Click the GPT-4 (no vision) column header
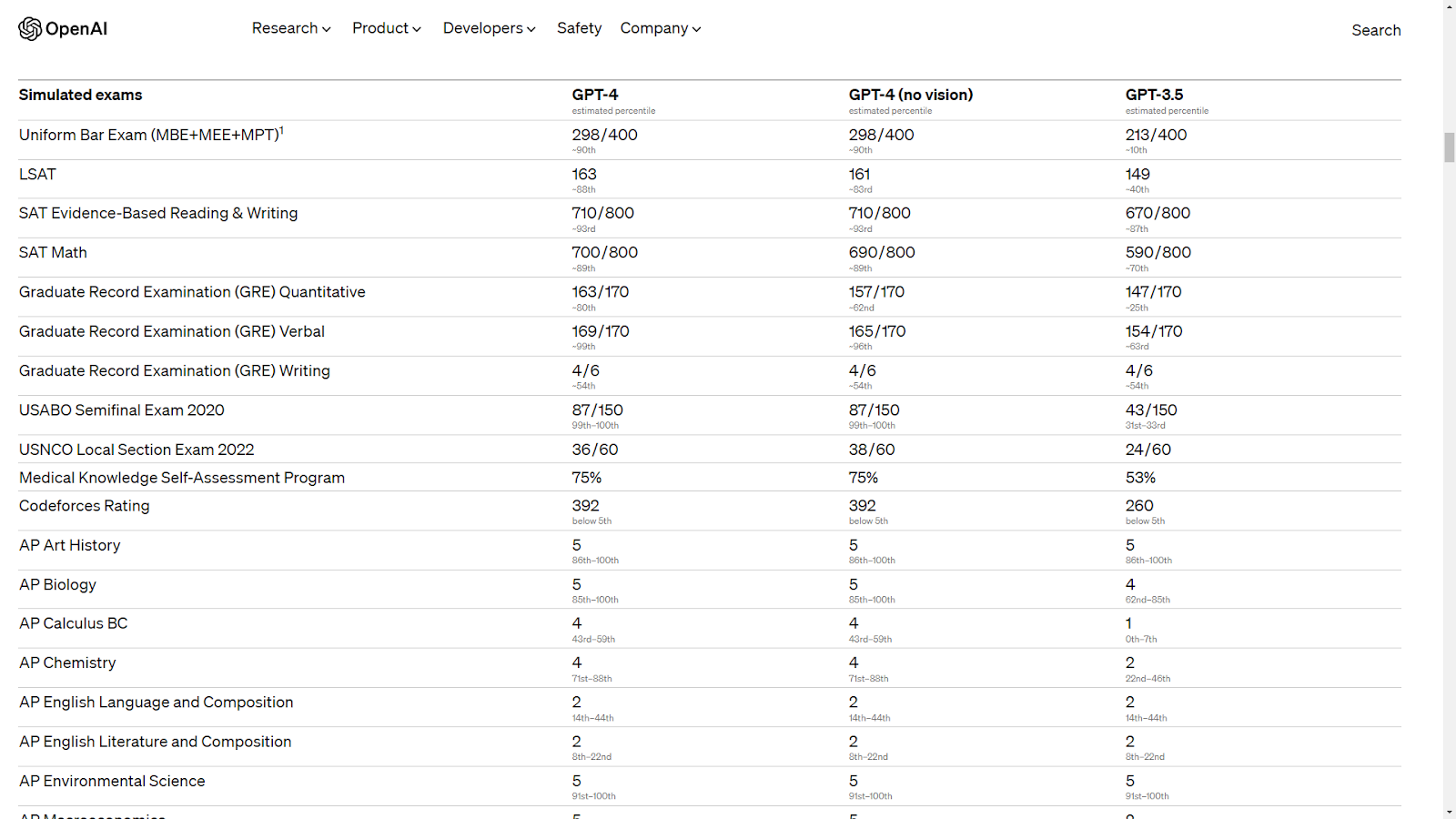1456x819 pixels. [x=910, y=95]
